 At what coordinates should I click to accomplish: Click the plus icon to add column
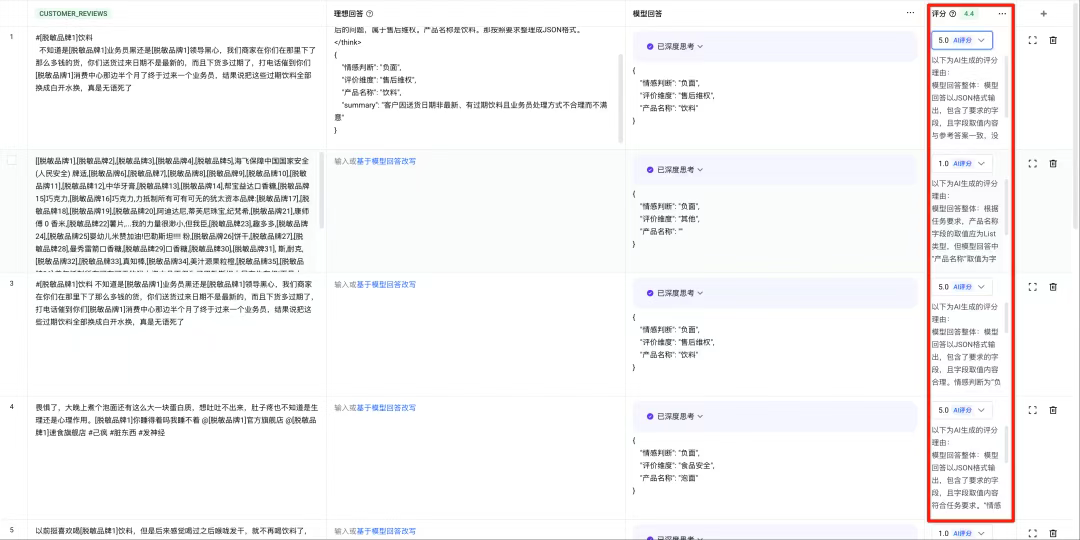point(1044,14)
